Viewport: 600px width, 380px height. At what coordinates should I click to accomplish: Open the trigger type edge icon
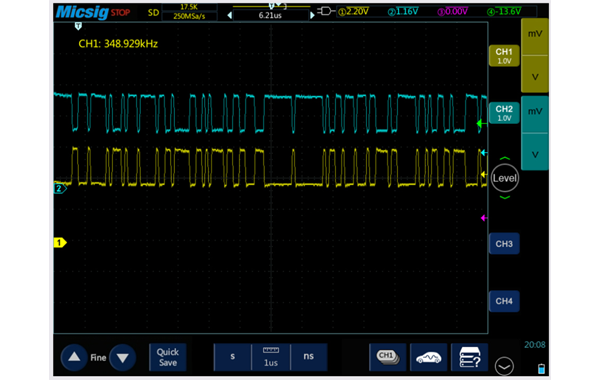point(326,11)
